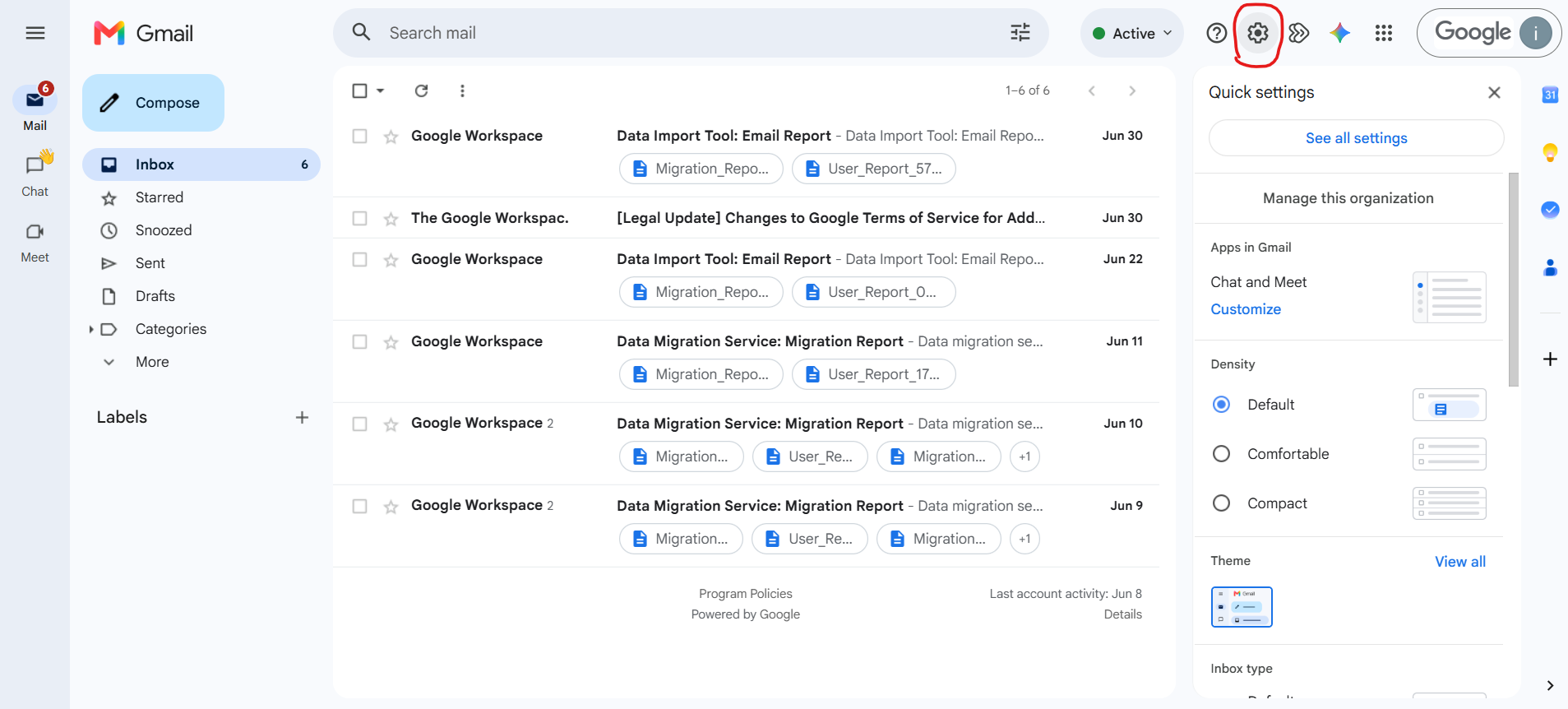Star the Jun 11 Migration Report email

coord(391,342)
